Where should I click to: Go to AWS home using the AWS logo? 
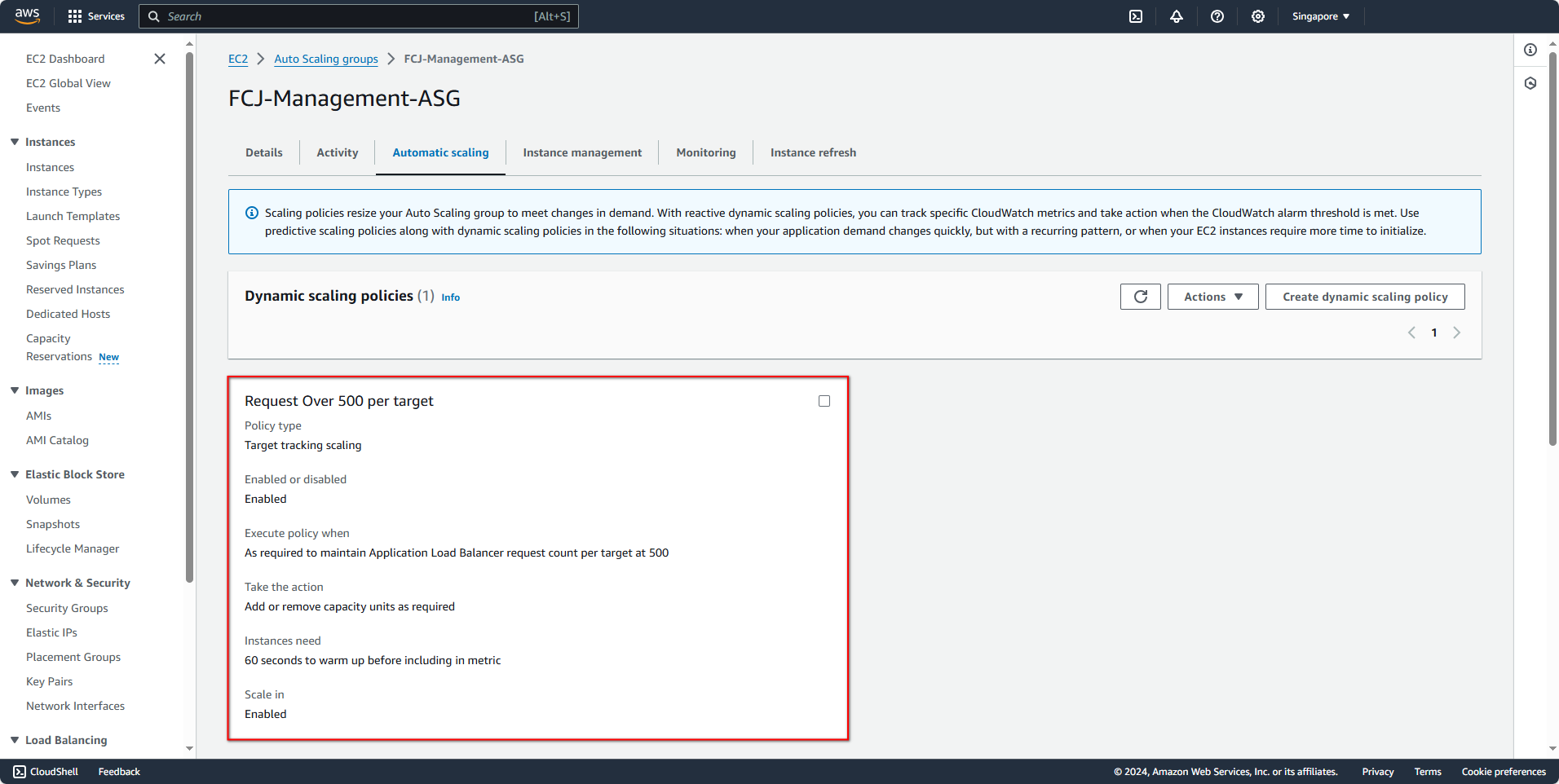27,15
